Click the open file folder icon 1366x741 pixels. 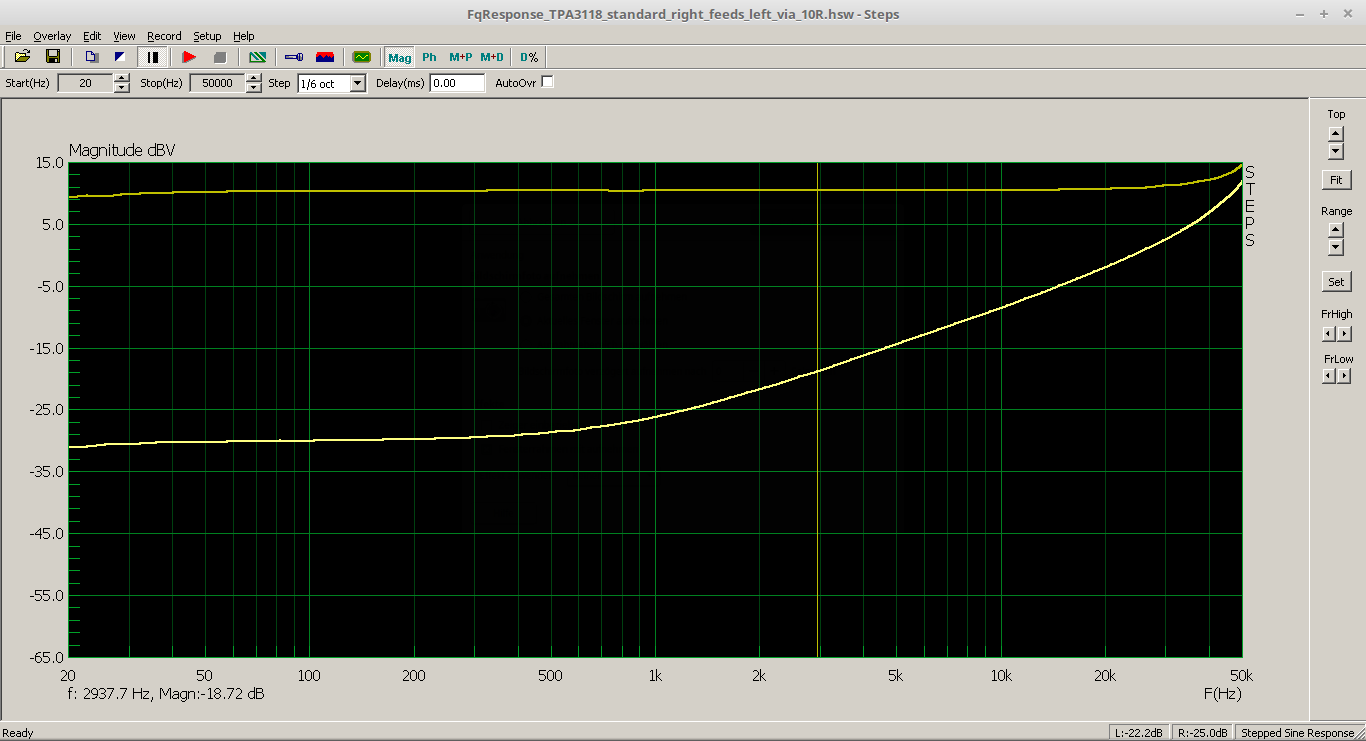(x=22, y=57)
